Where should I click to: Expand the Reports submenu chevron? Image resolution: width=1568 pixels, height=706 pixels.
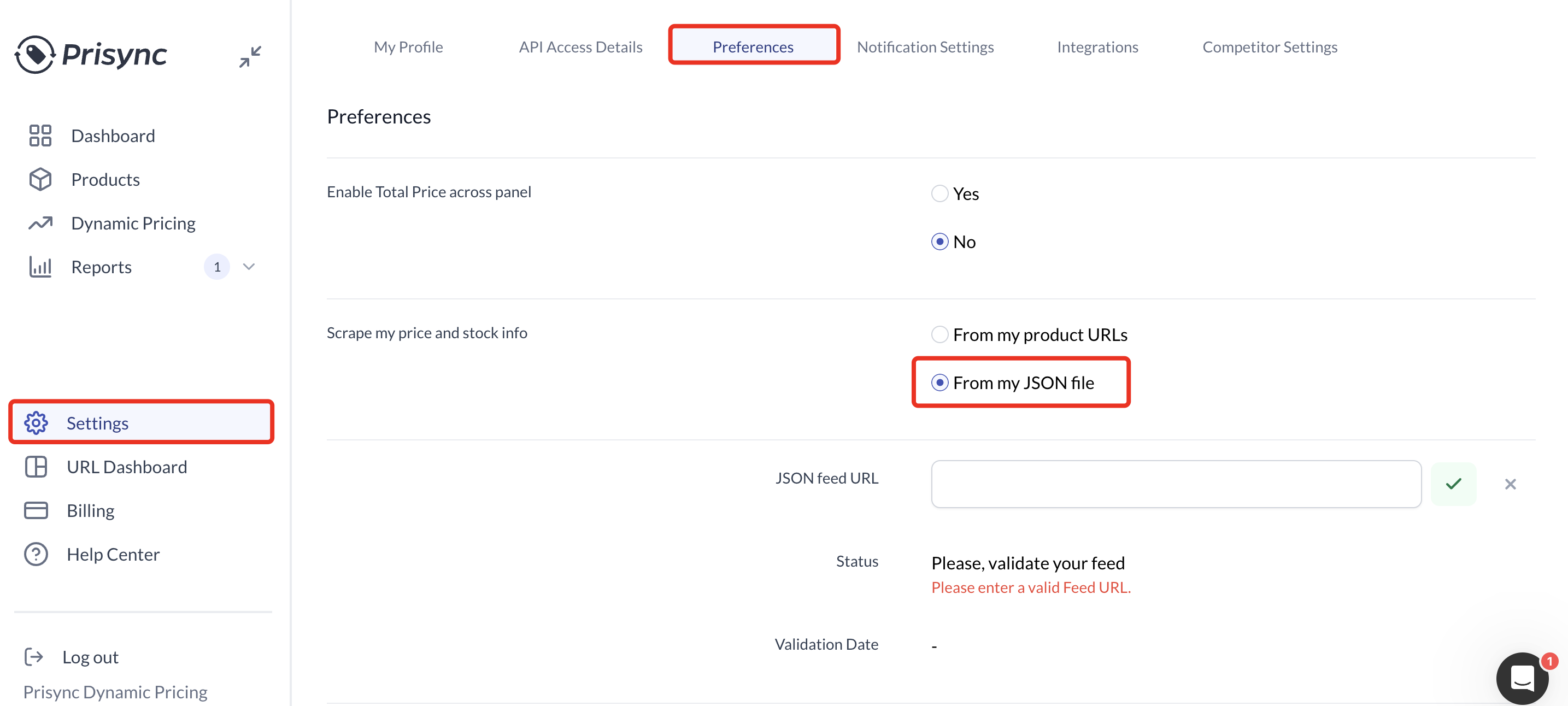(x=249, y=267)
